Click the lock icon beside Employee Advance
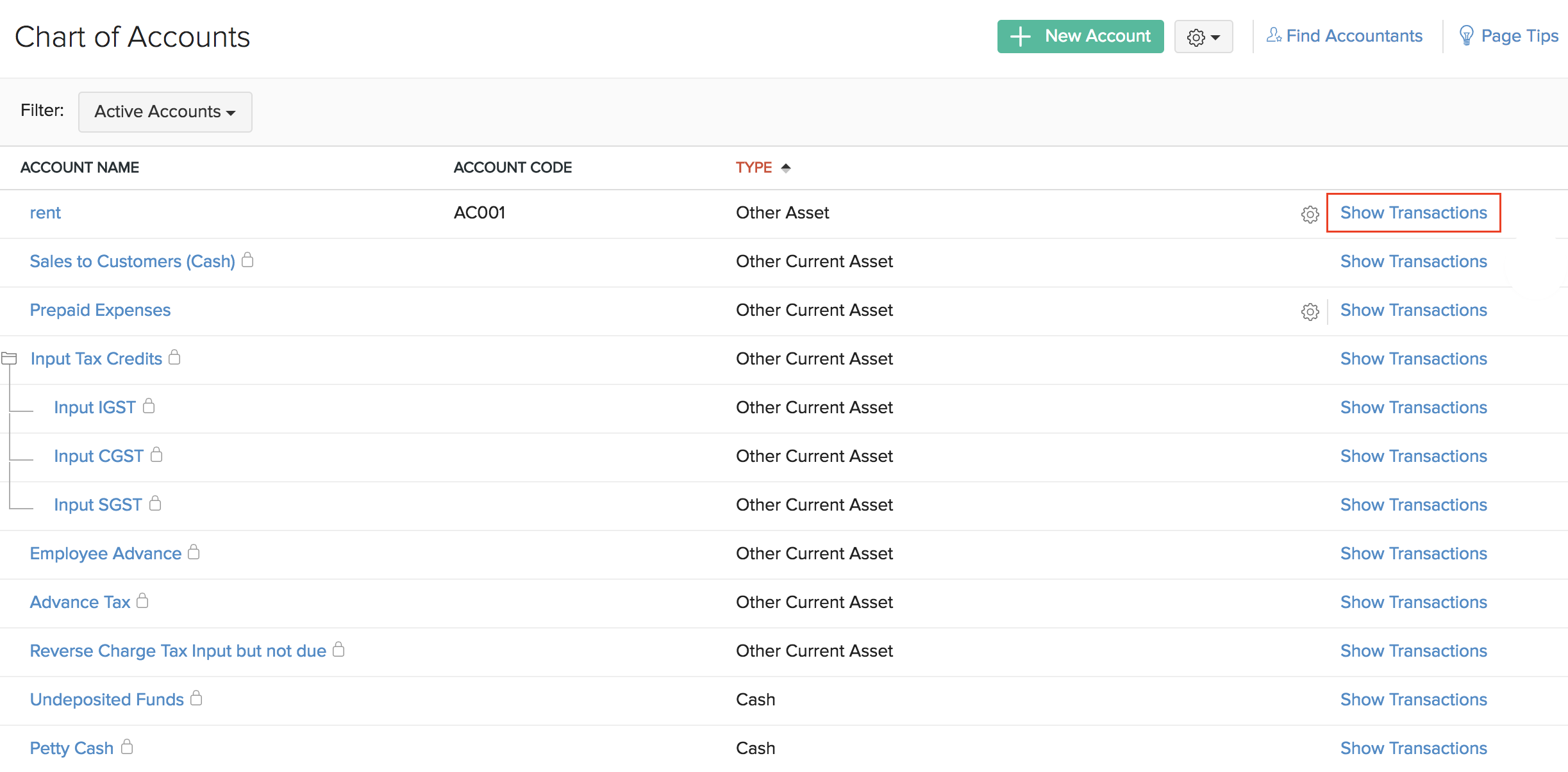Image resolution: width=1568 pixels, height=772 pixels. (x=194, y=552)
